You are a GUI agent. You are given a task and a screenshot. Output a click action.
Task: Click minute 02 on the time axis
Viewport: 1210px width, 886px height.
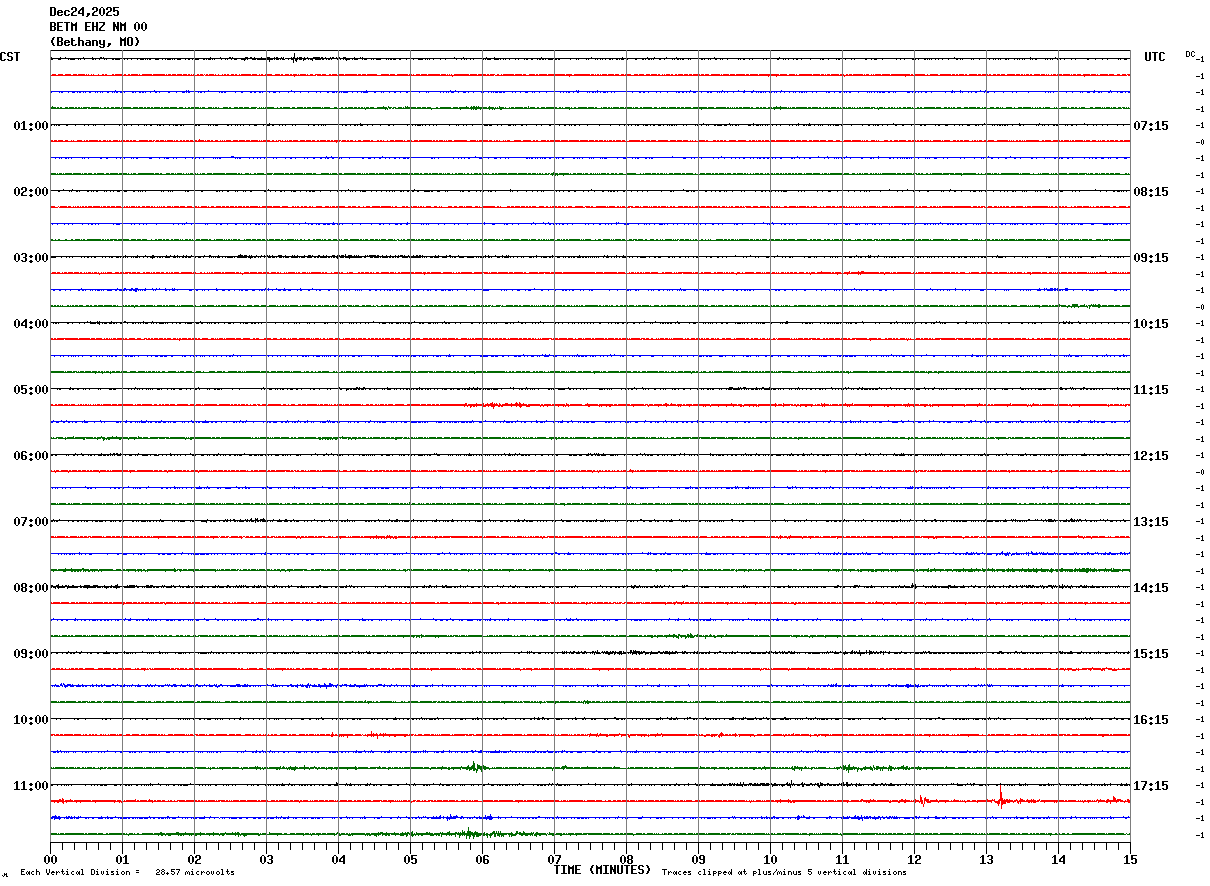click(194, 859)
